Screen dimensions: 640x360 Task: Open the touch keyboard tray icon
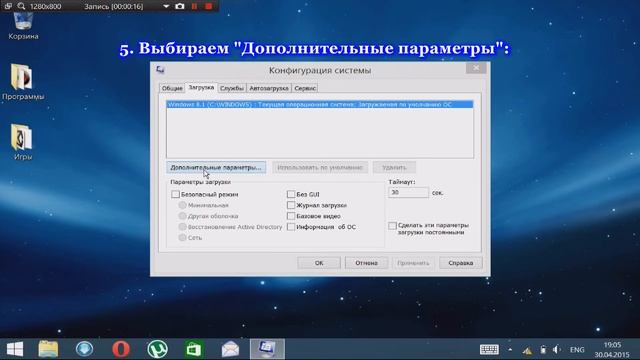[489, 350]
